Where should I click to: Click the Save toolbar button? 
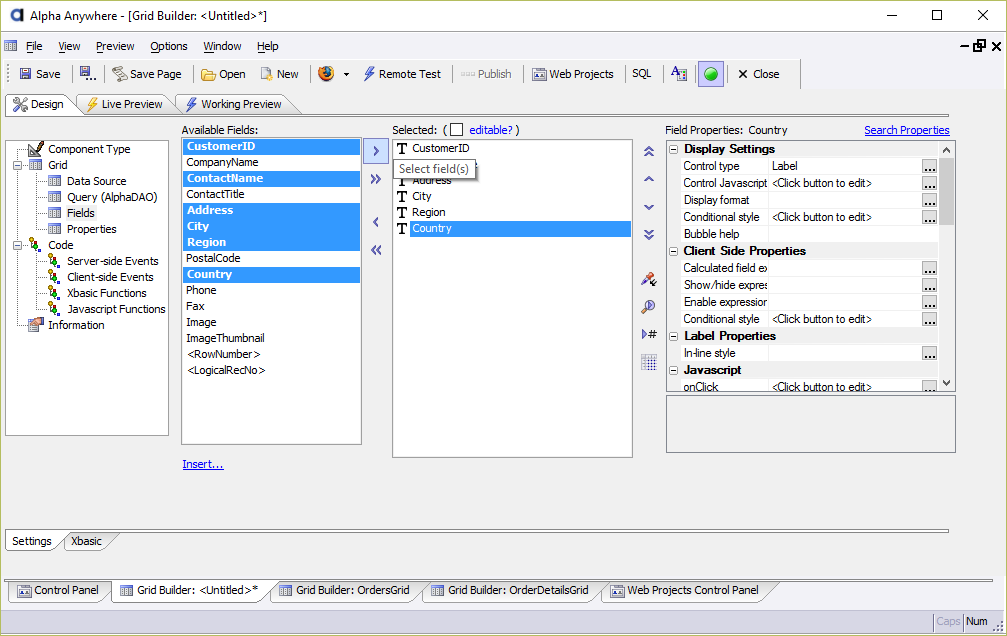[x=40, y=74]
